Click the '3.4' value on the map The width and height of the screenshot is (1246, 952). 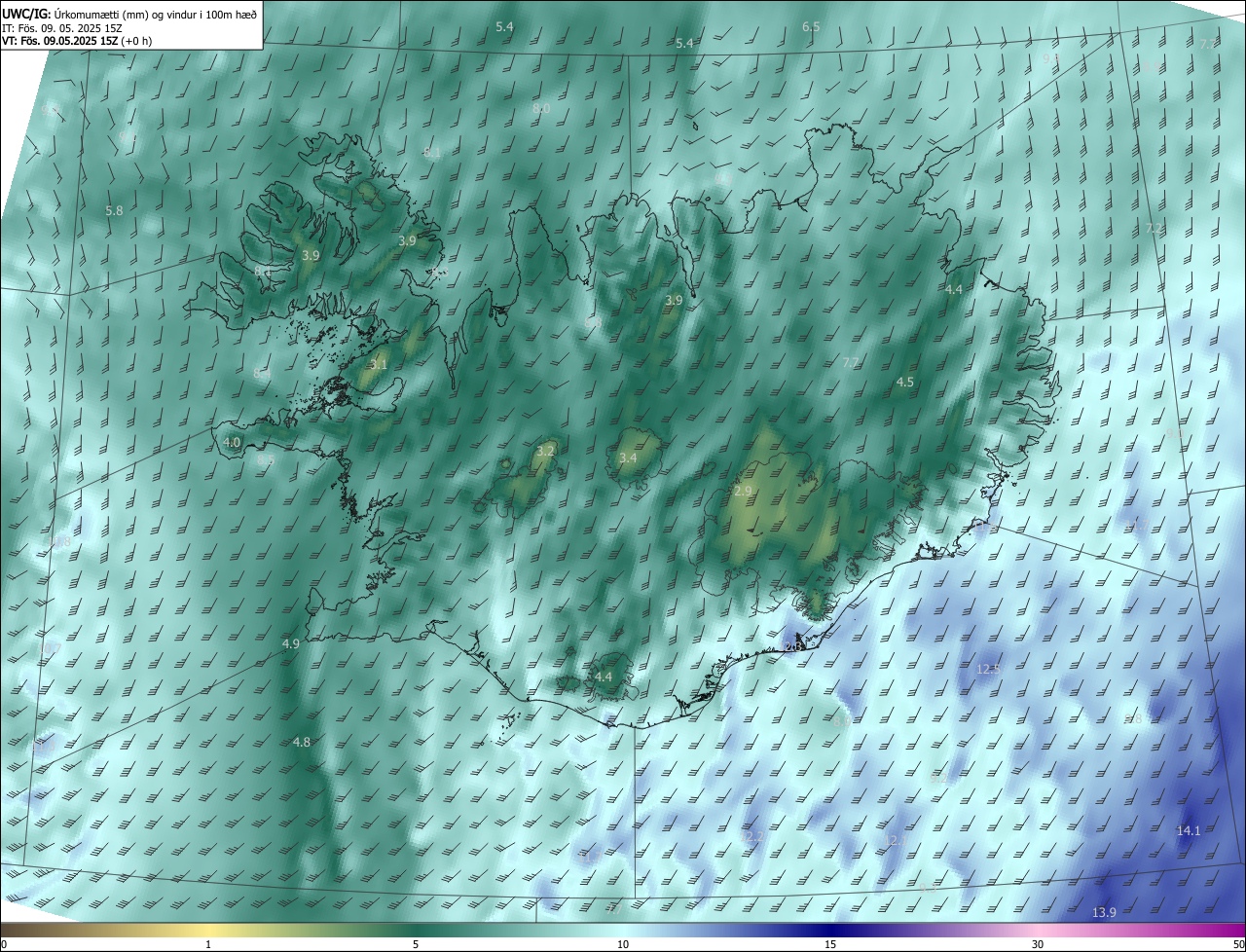pyautogui.click(x=628, y=458)
